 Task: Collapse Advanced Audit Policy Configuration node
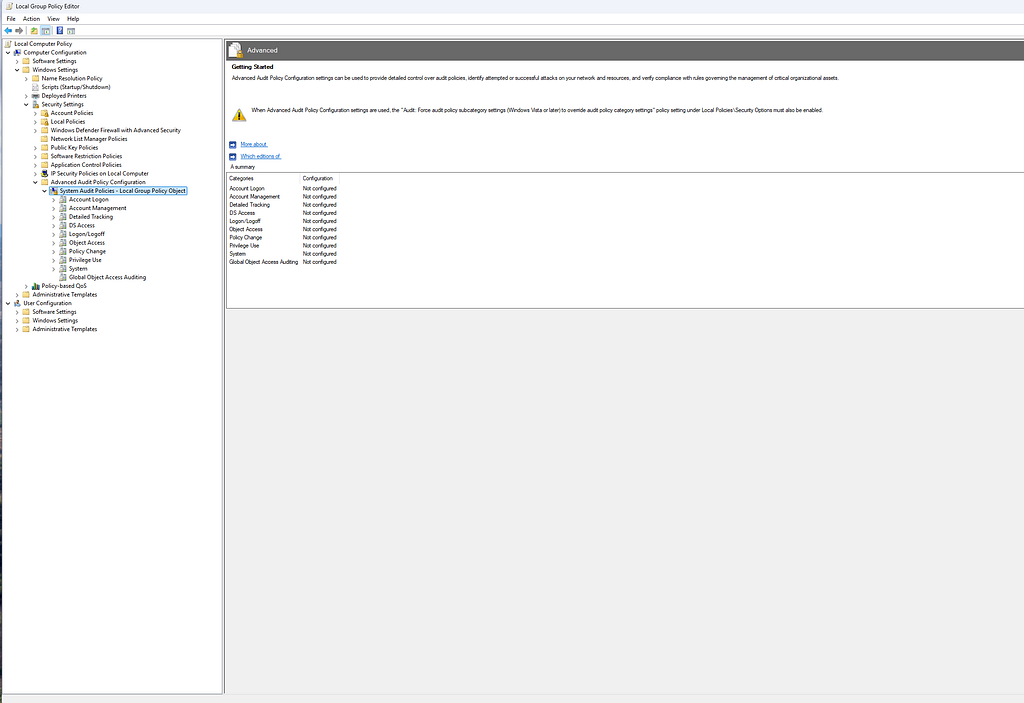pyautogui.click(x=36, y=182)
